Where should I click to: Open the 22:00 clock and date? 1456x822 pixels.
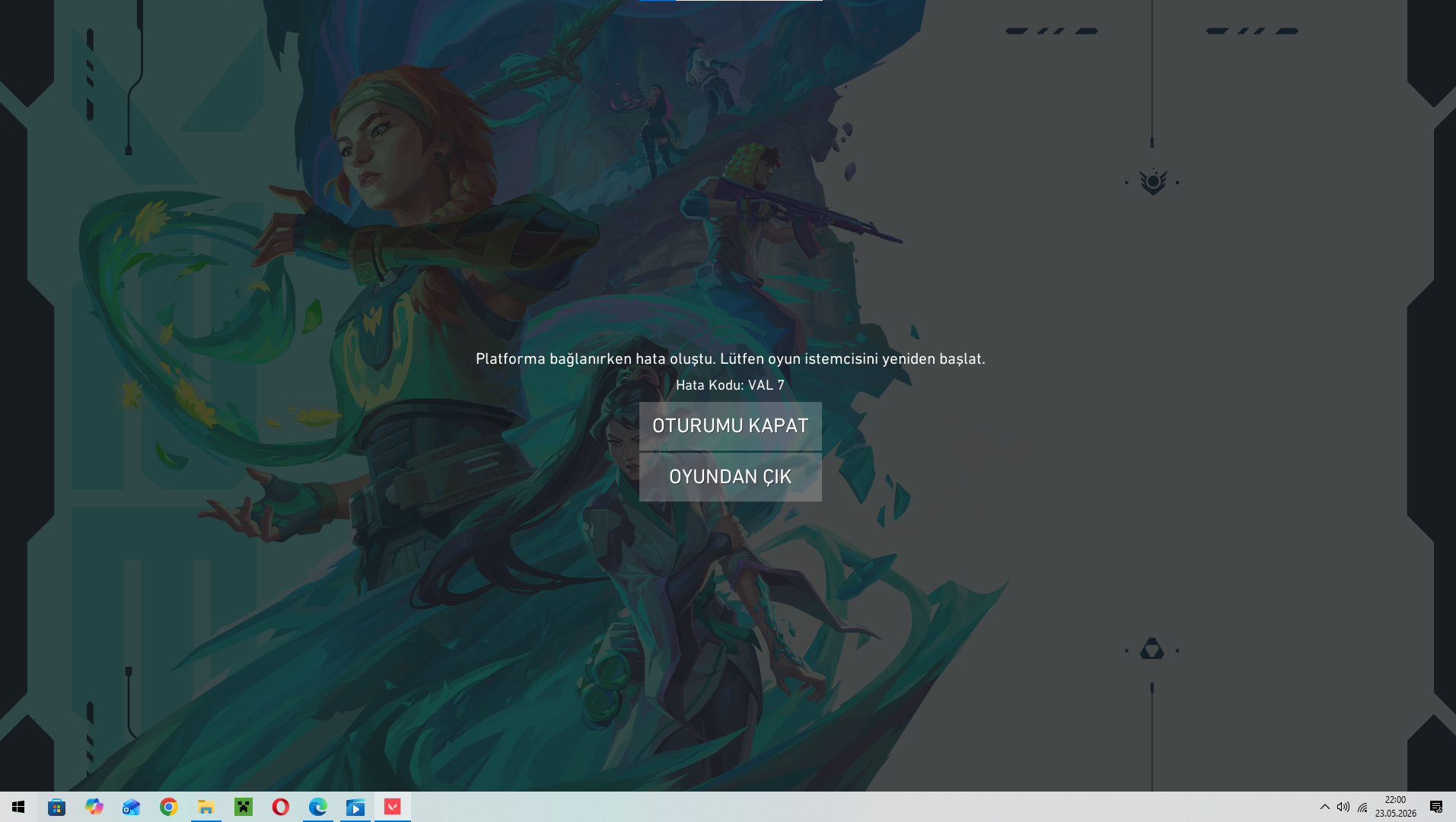coord(1395,807)
